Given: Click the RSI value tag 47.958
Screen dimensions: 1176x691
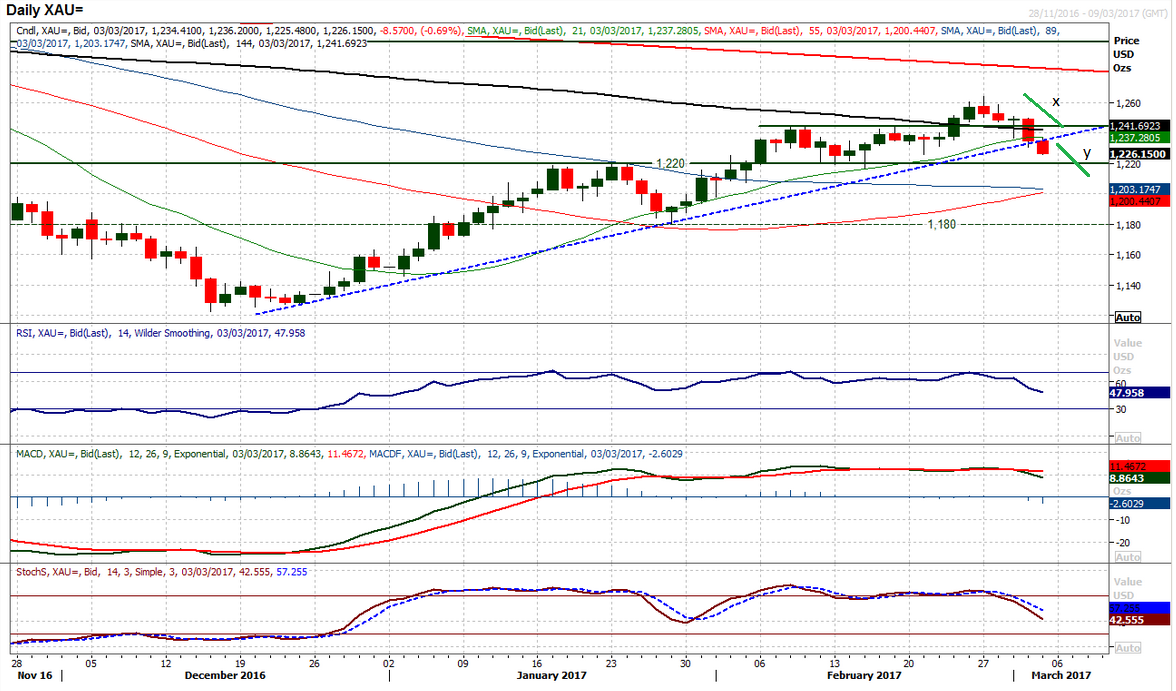Looking at the screenshot, I should pos(1140,394).
